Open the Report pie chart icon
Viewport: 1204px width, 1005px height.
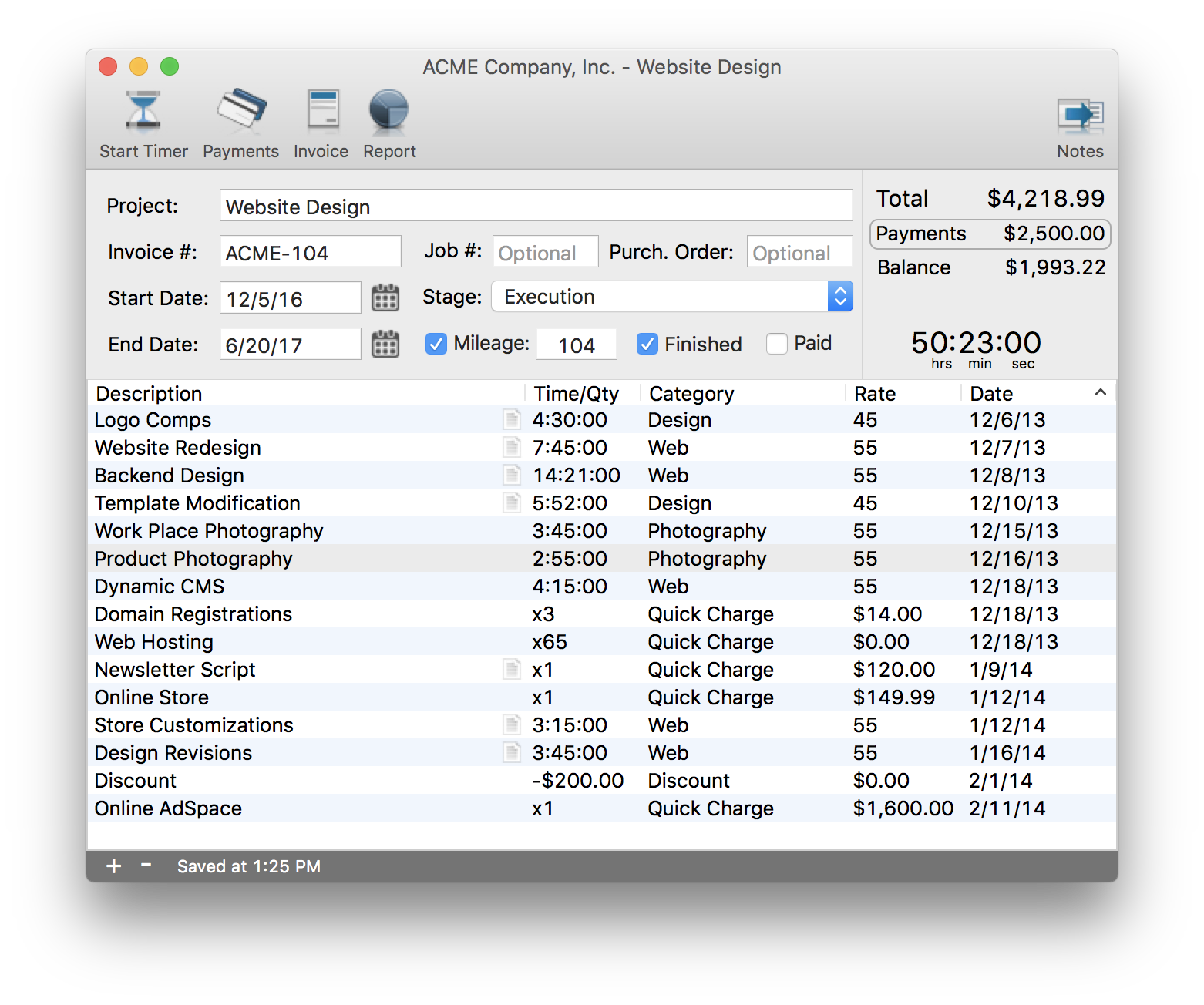click(388, 109)
